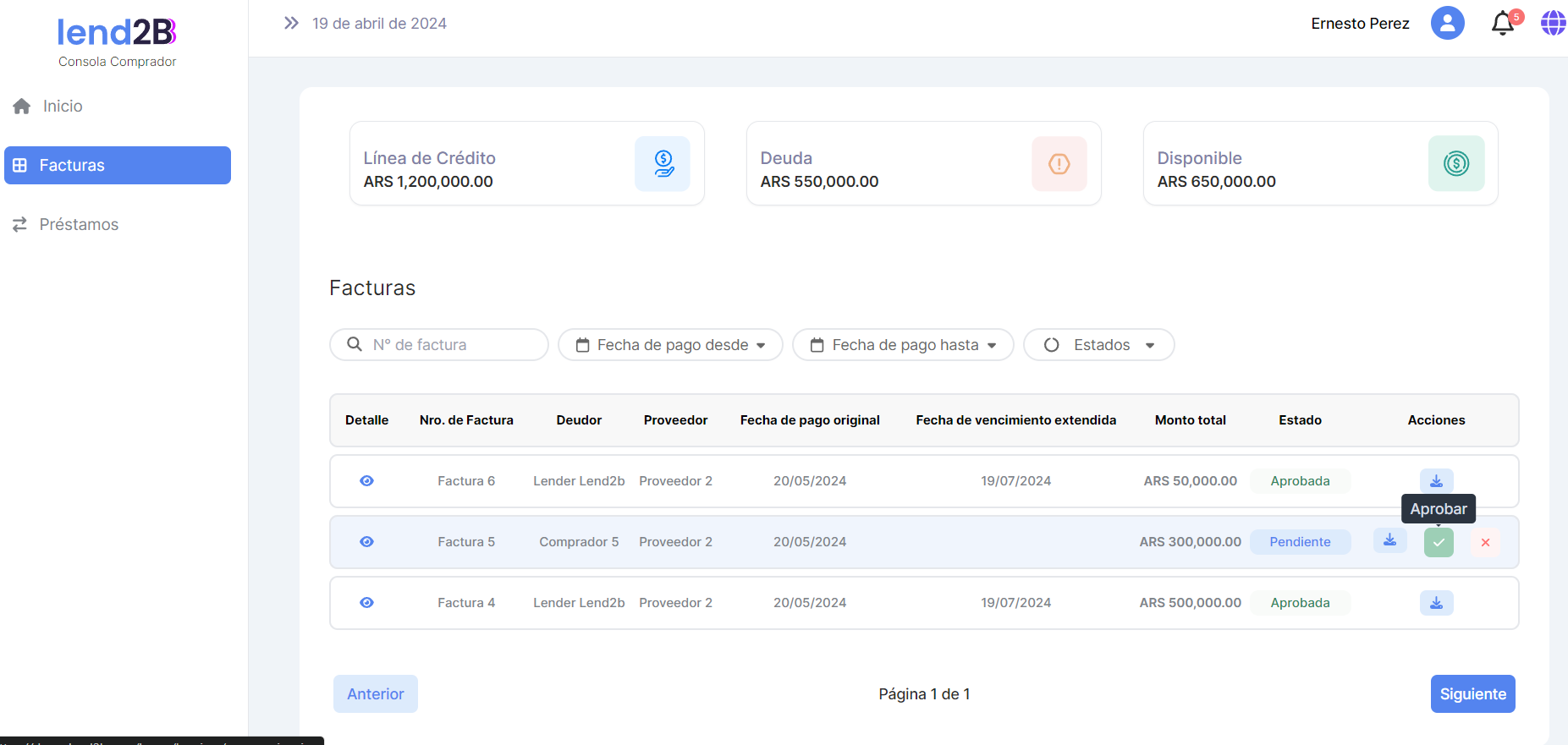
Task: Click the globe language icon
Action: coord(1553,24)
